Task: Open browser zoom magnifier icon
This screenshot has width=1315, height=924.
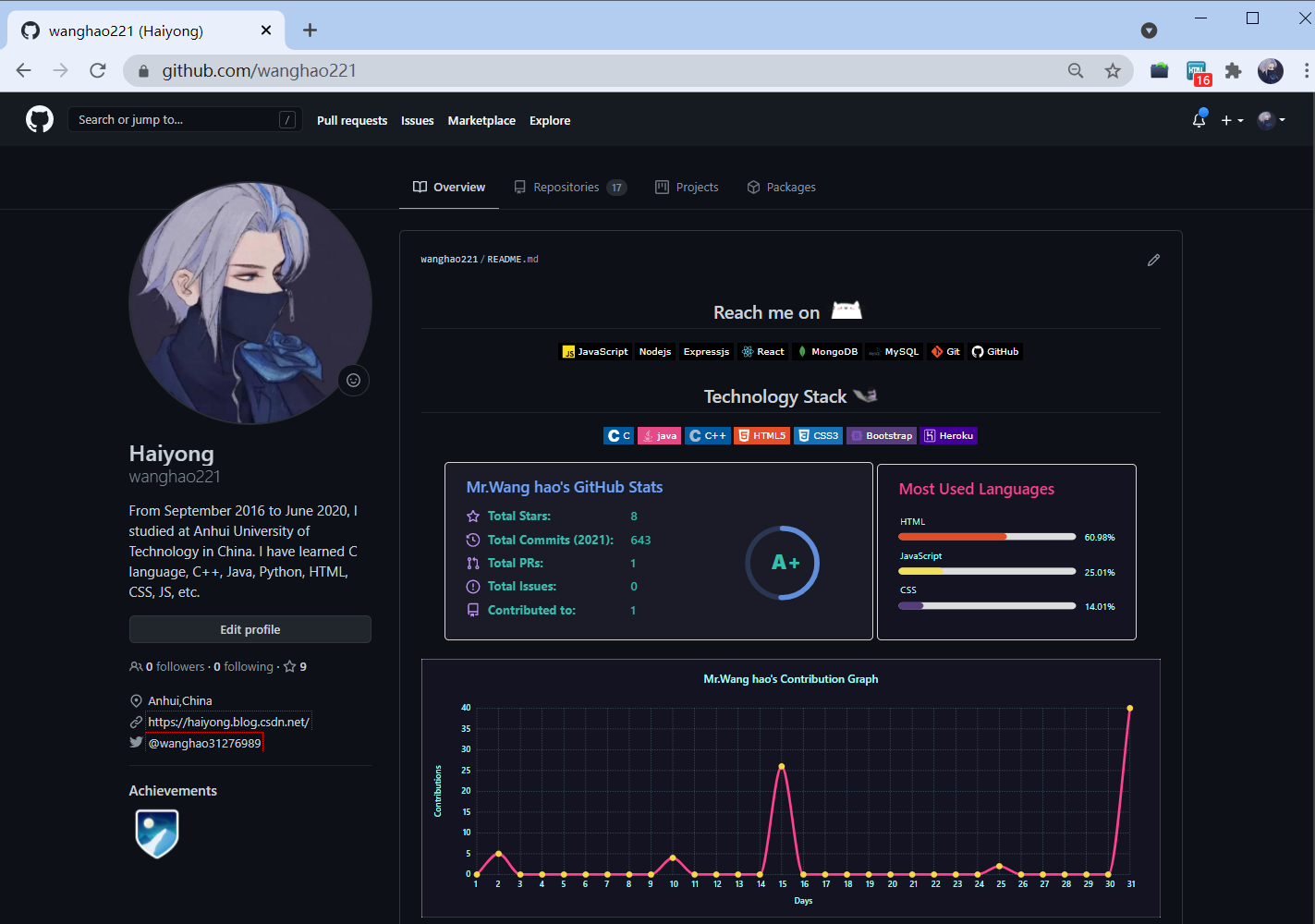Action: click(1076, 71)
